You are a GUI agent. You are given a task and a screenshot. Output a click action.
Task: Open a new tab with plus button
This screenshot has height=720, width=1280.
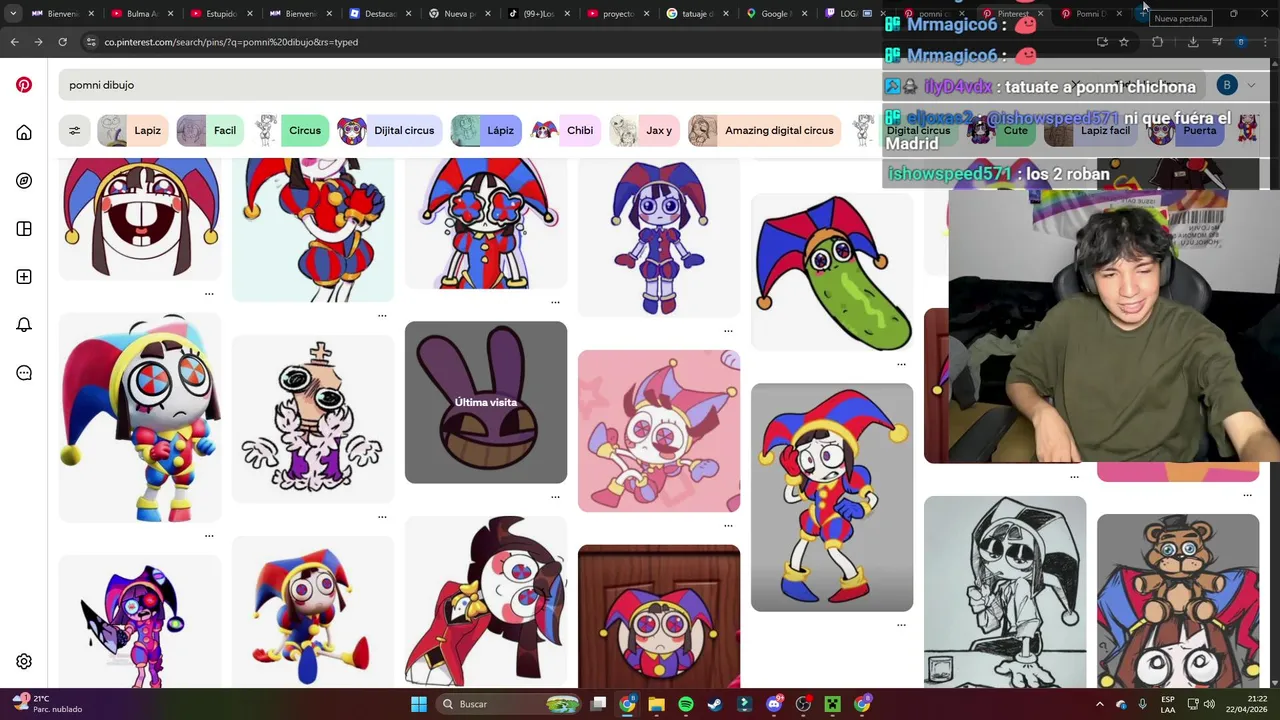click(x=1142, y=14)
